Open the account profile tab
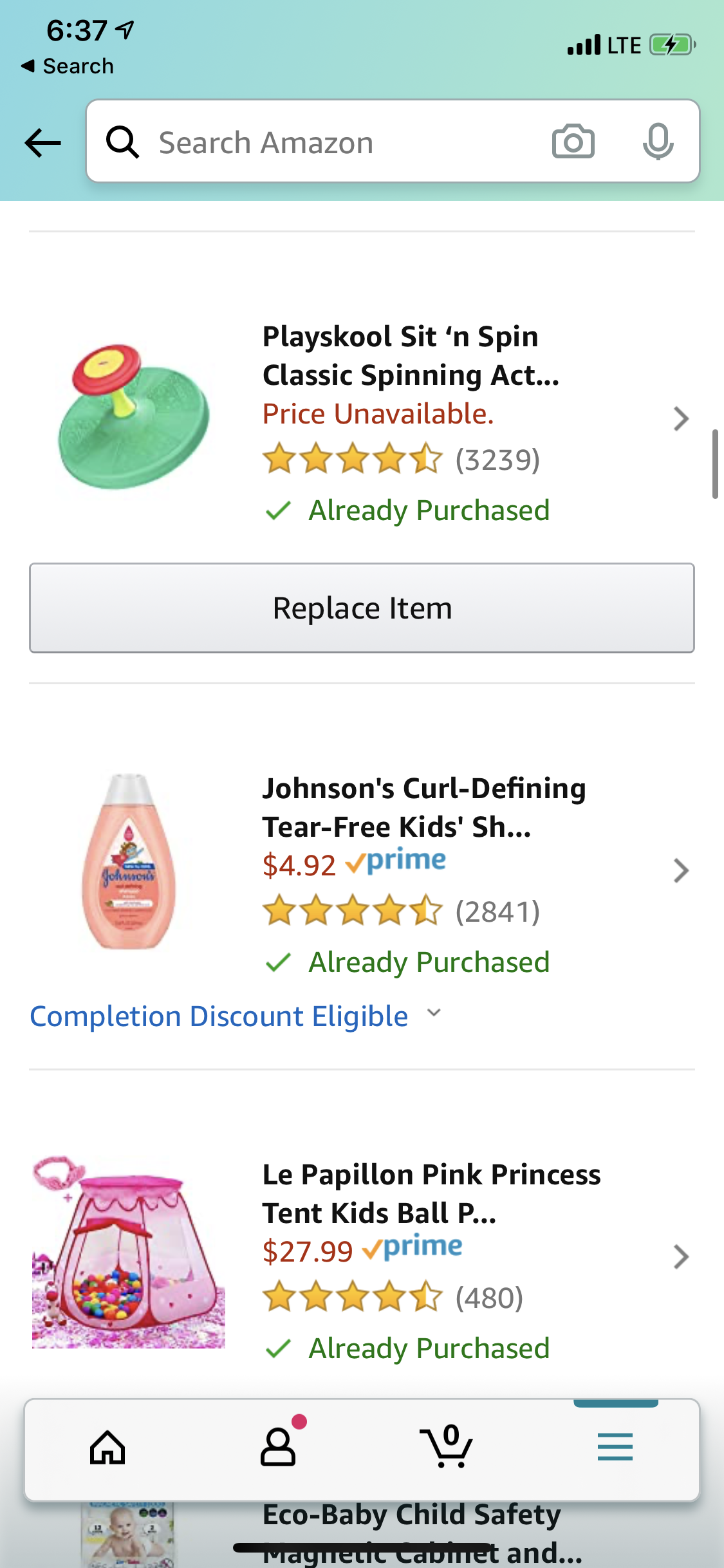This screenshot has width=724, height=1568. (278, 1448)
